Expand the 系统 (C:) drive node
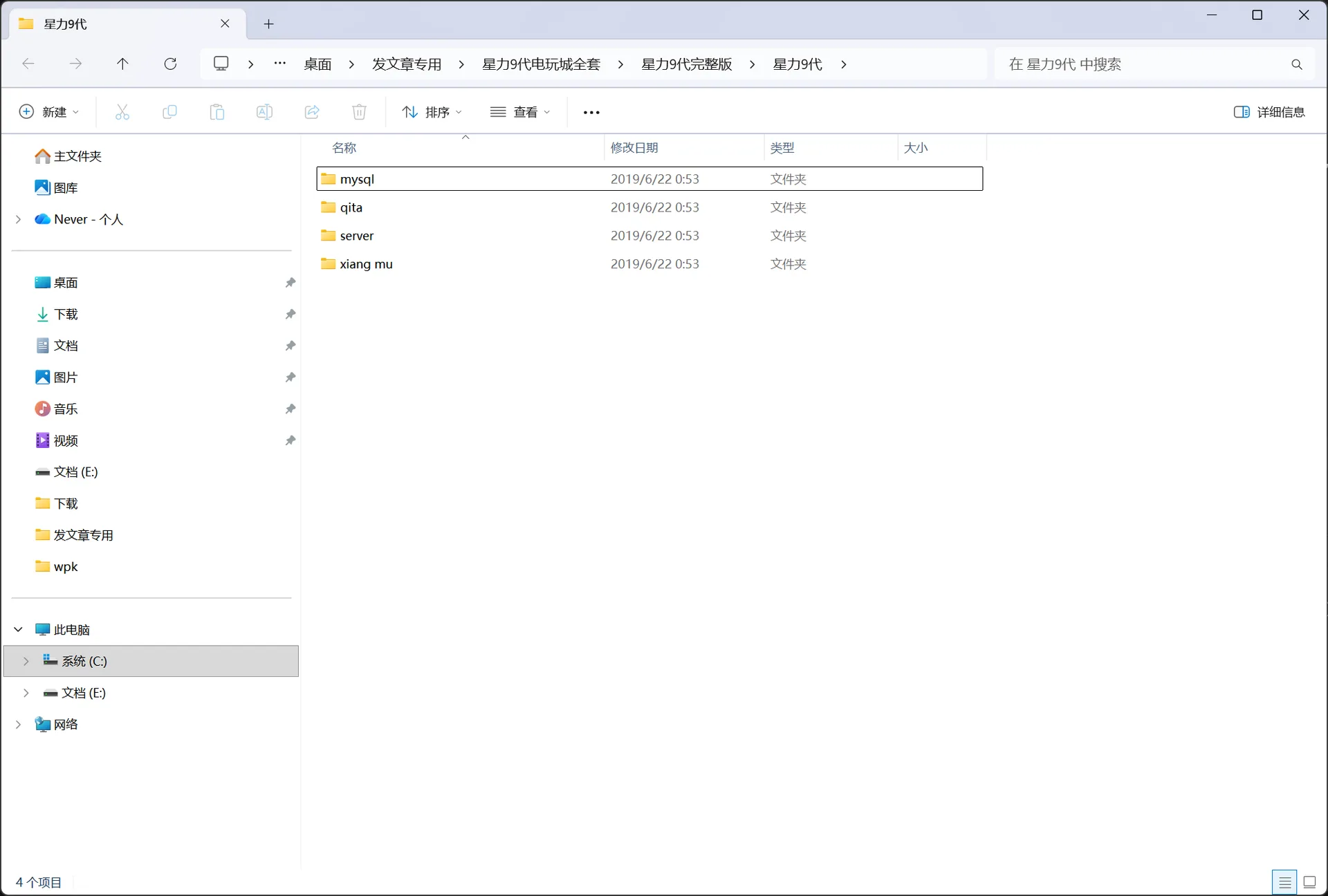Screen dimensions: 1328x896 [26, 661]
